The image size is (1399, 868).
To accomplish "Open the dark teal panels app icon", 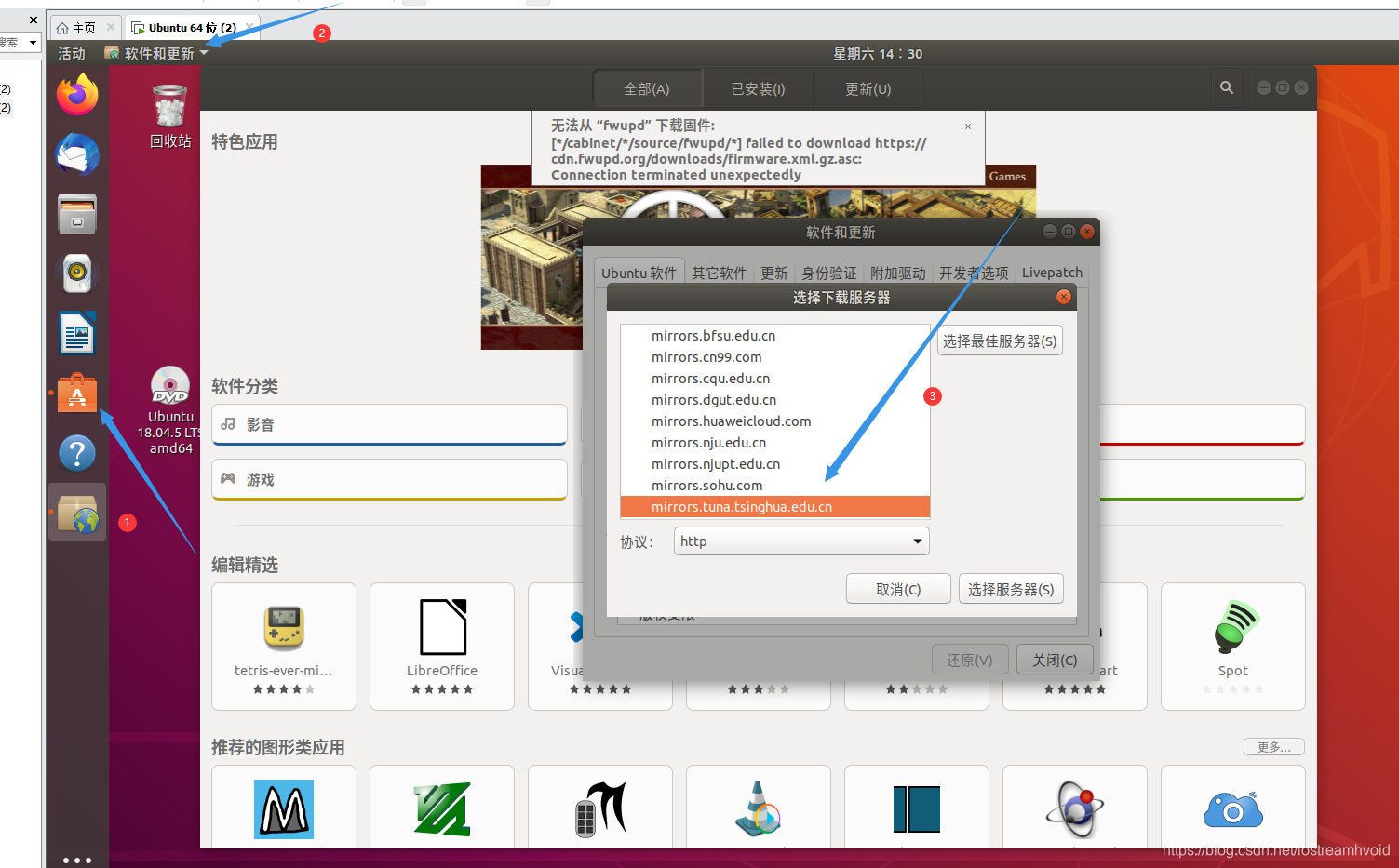I will pyautogui.click(x=917, y=808).
